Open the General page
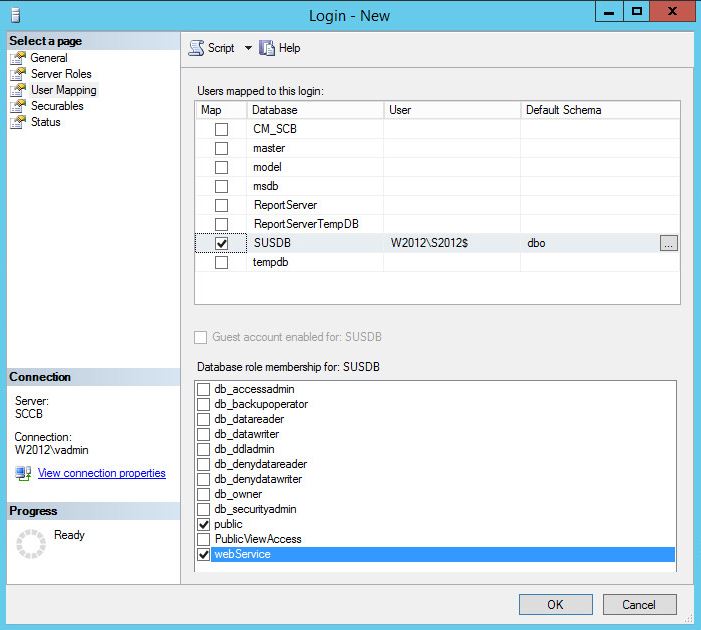701x630 pixels. [x=49, y=58]
